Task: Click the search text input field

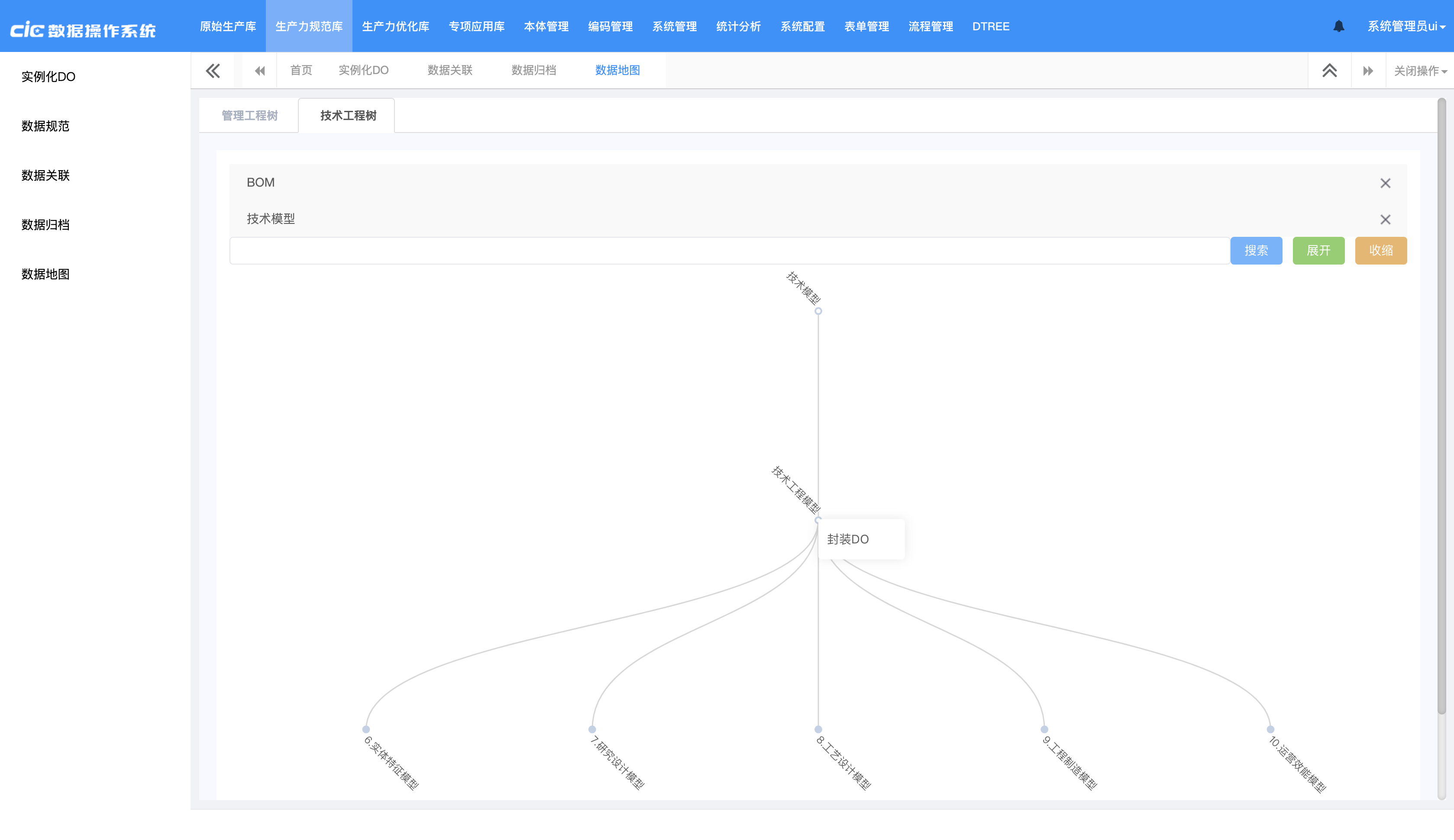Action: pos(729,250)
